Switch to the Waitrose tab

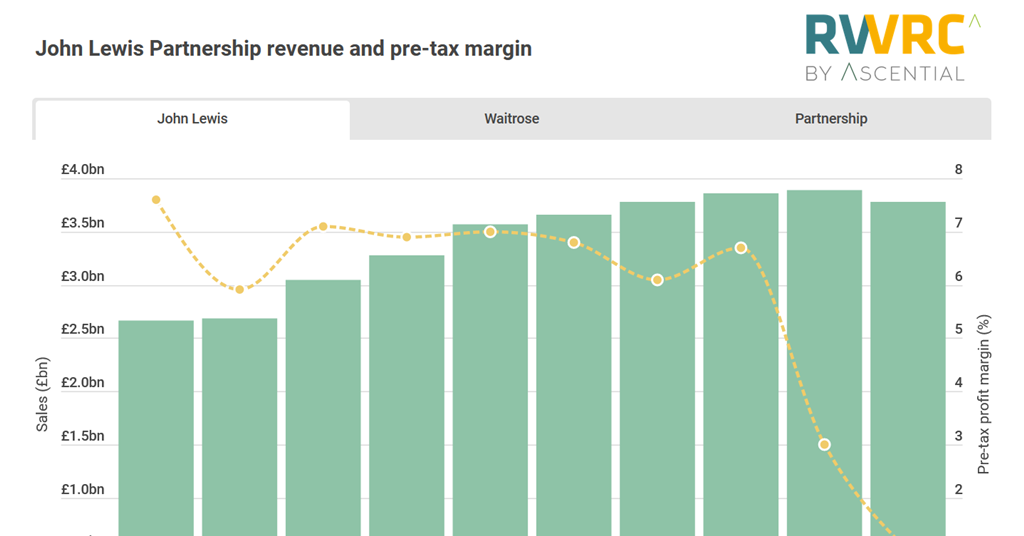tap(511, 119)
